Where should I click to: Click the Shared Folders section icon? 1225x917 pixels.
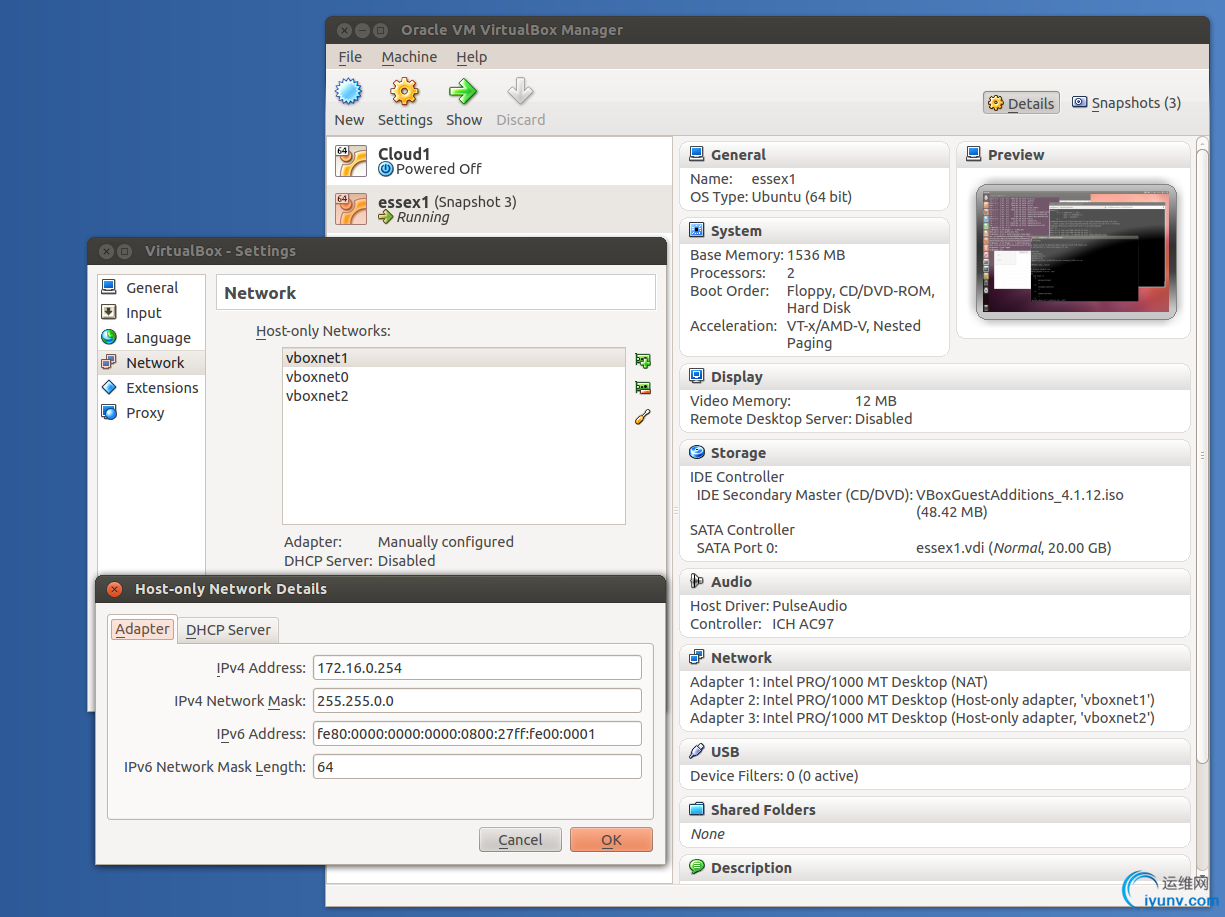697,810
